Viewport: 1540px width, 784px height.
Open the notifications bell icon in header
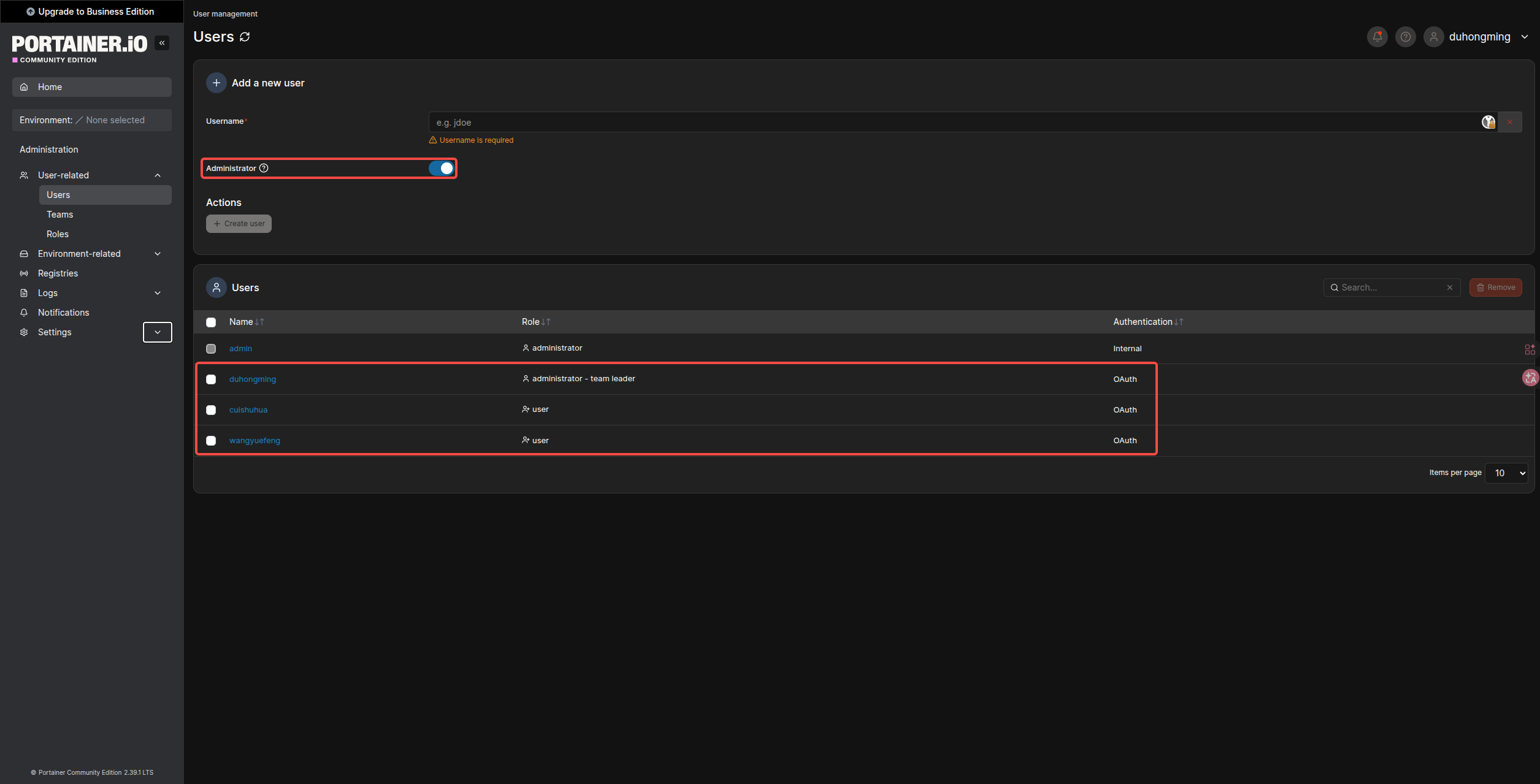point(1377,37)
